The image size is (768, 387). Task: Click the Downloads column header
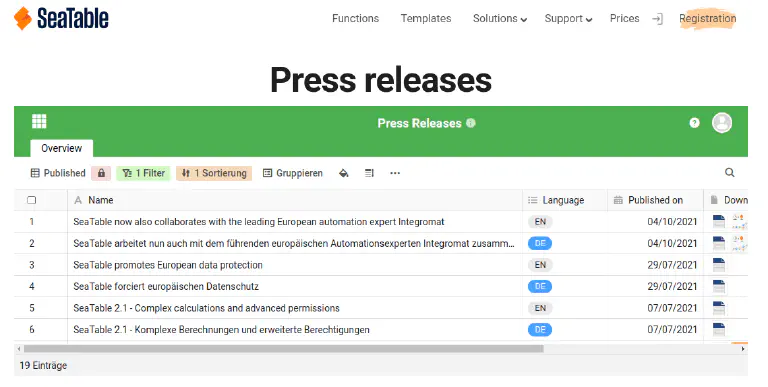pyautogui.click(x=726, y=200)
